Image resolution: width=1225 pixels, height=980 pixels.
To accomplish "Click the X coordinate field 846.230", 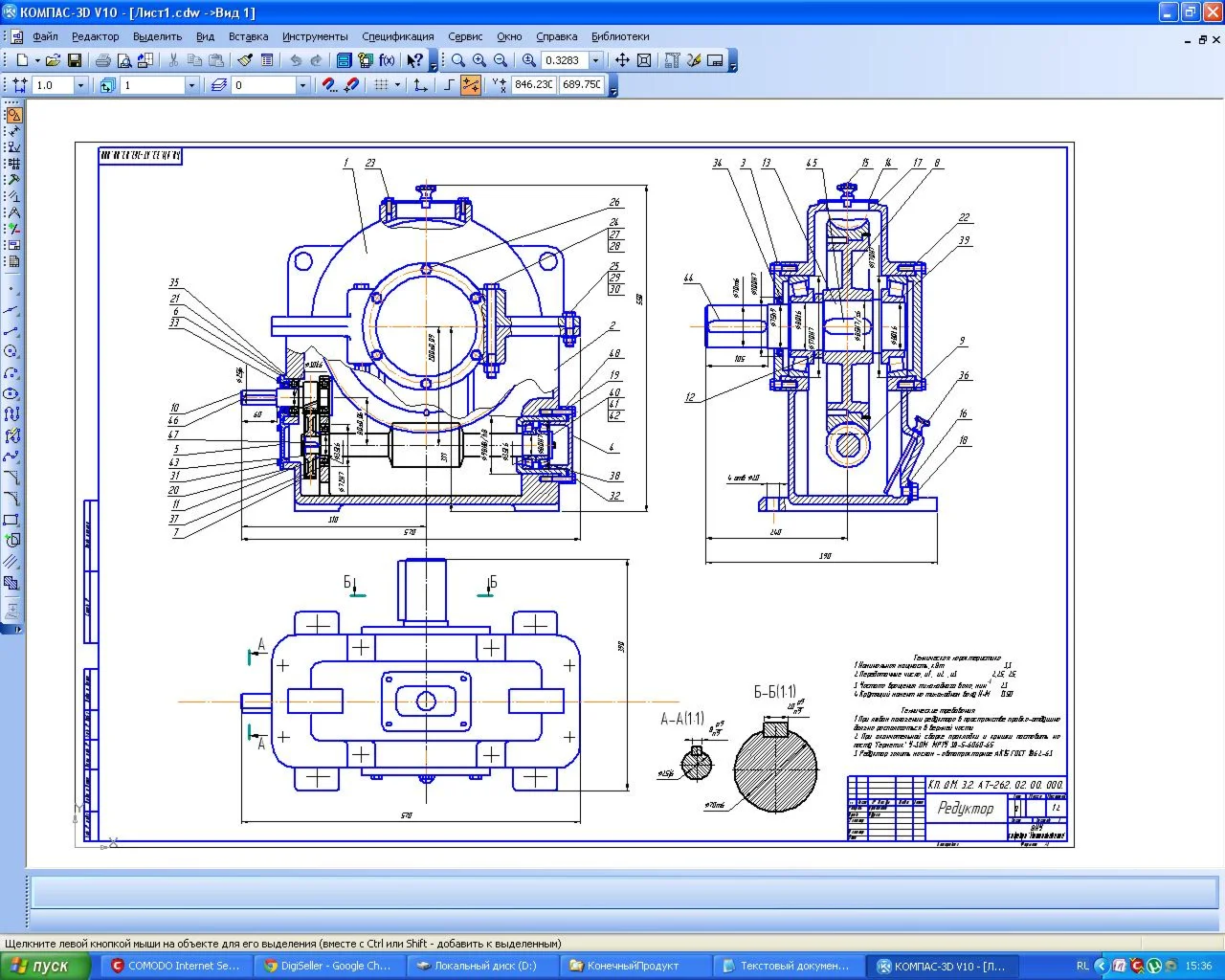I will click(533, 85).
